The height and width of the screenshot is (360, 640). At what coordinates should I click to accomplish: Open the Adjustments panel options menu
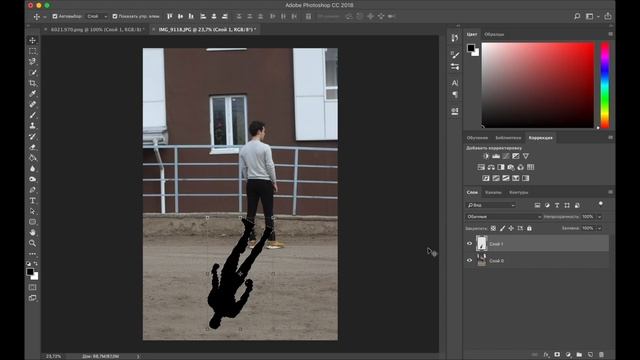click(610, 138)
